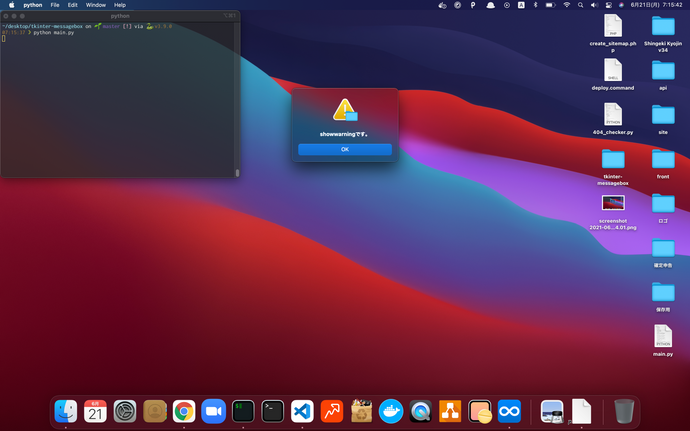Launch Visual Studio Code from the Dock

302,411
